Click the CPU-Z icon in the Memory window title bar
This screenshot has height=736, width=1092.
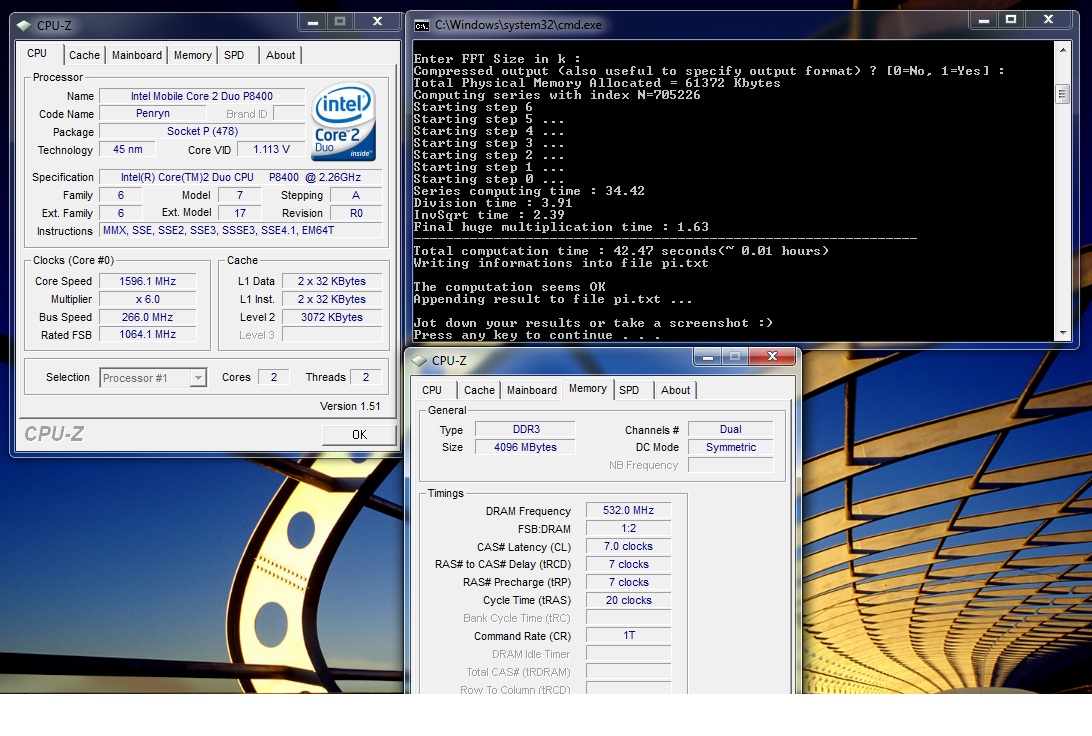[x=419, y=361]
